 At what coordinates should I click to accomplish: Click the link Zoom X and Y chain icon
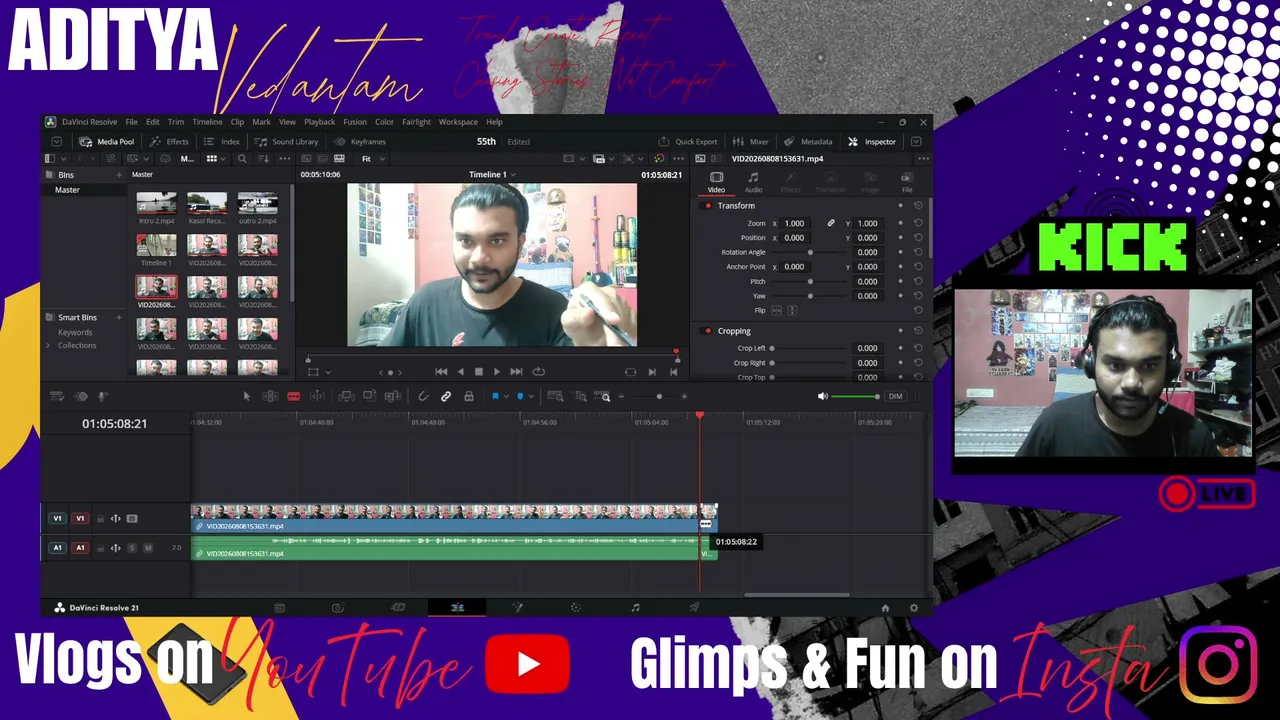tap(830, 224)
